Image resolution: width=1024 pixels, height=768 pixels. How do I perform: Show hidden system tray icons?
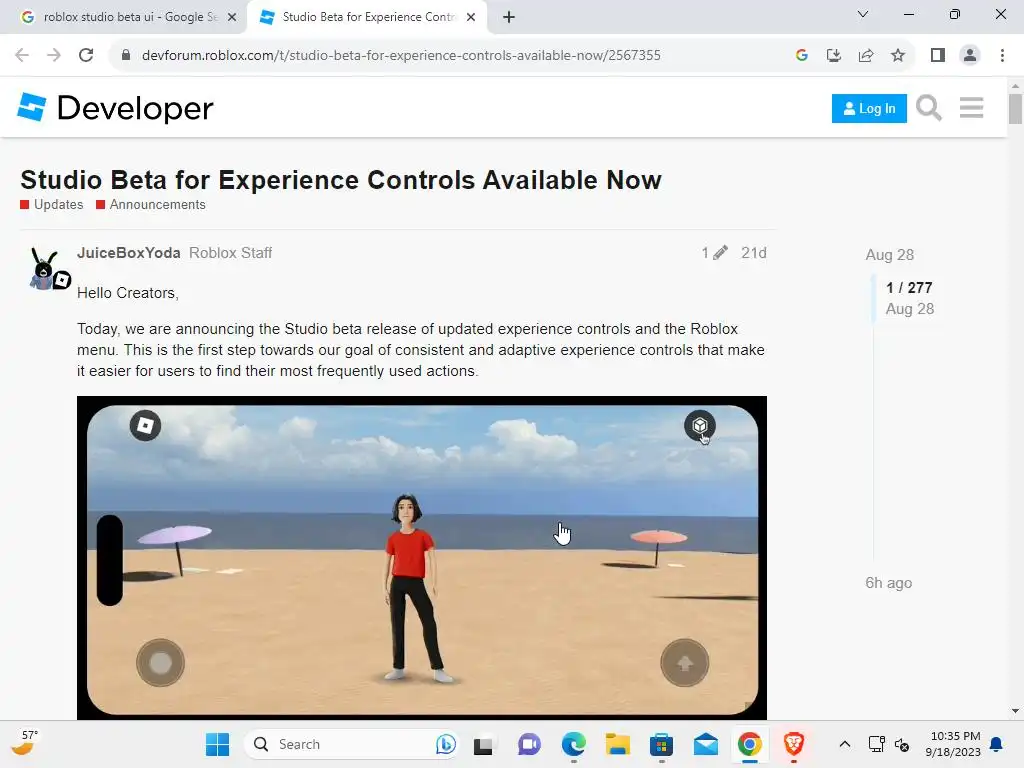844,744
